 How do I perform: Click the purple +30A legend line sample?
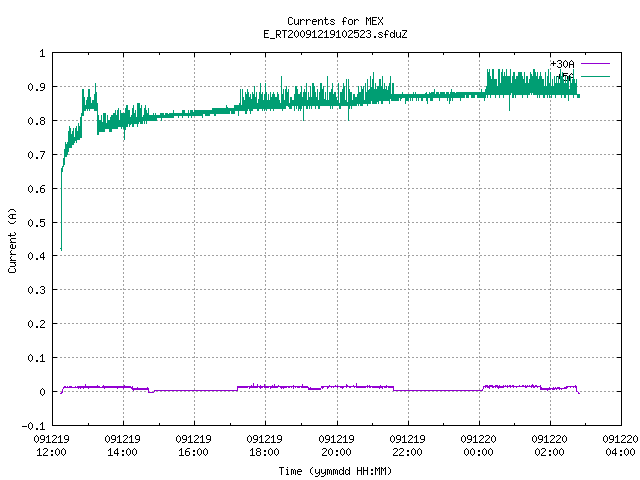click(595, 64)
